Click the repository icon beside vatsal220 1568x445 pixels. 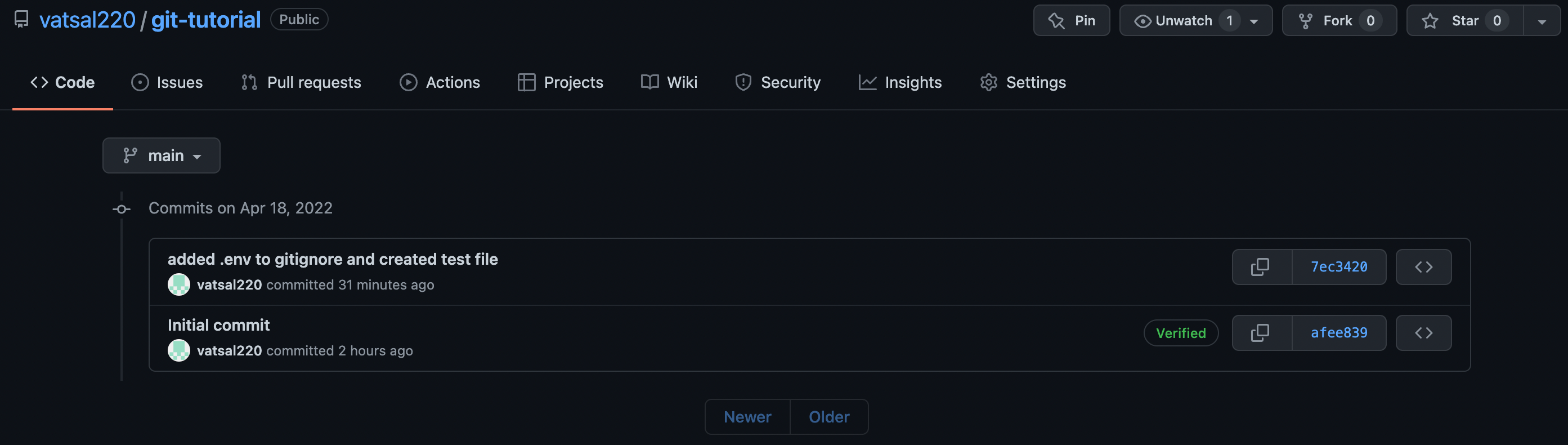pyautogui.click(x=21, y=20)
